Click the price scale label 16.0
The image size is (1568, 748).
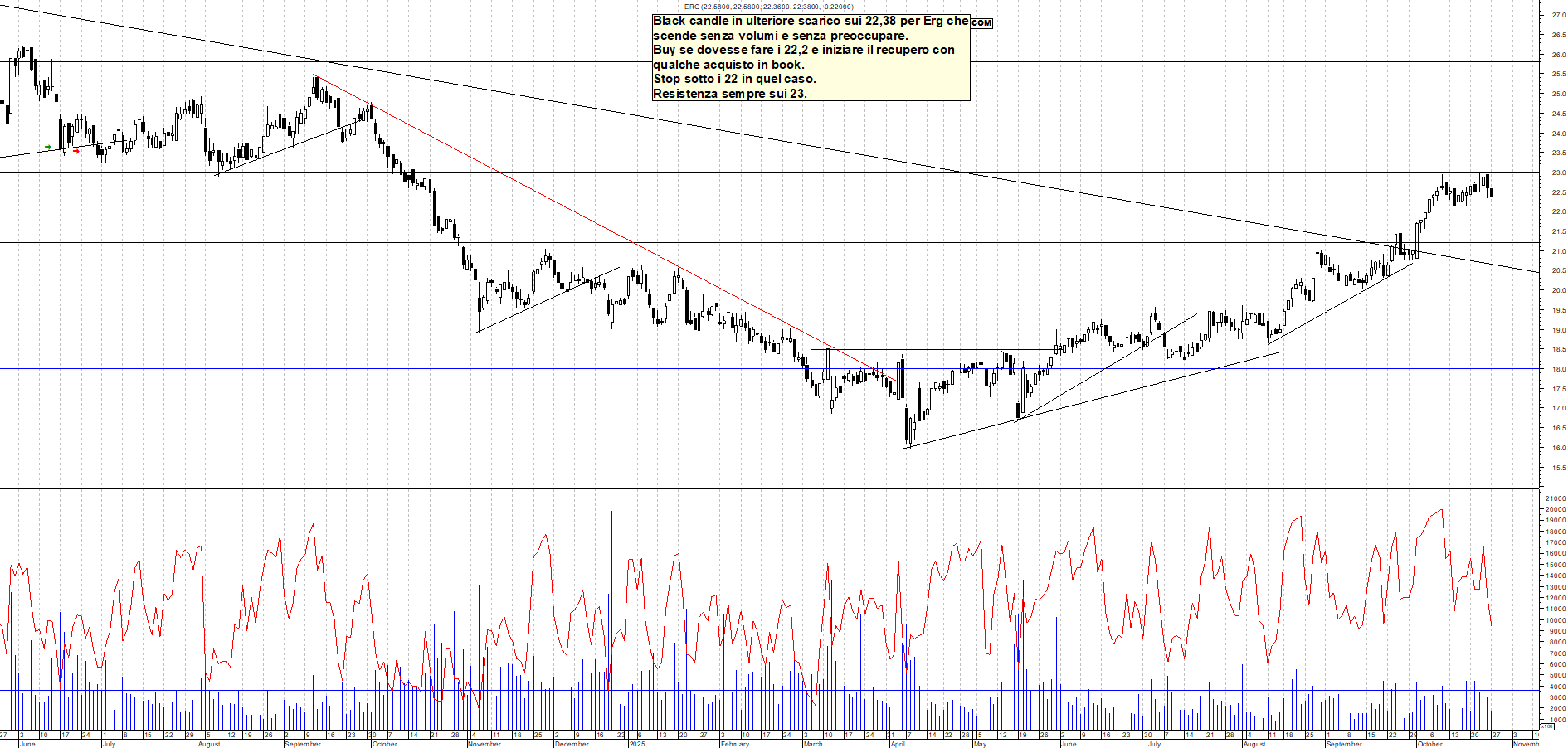pos(1557,447)
